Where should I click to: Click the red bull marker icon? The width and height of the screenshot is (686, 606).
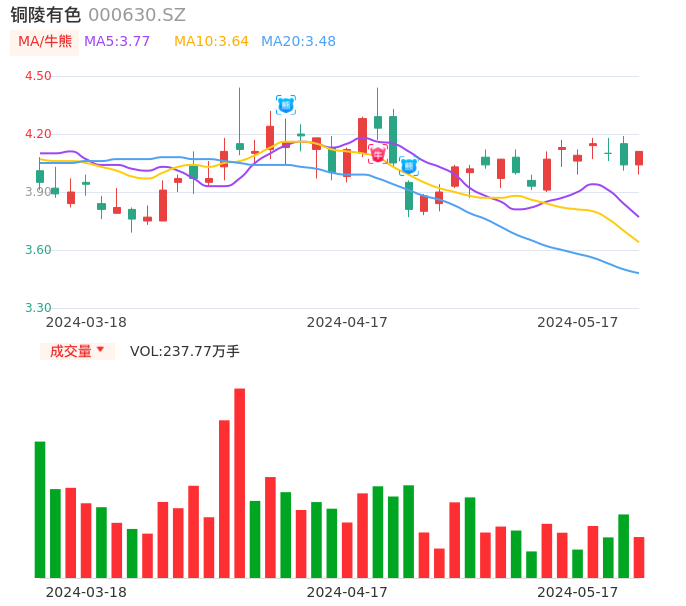point(378,154)
